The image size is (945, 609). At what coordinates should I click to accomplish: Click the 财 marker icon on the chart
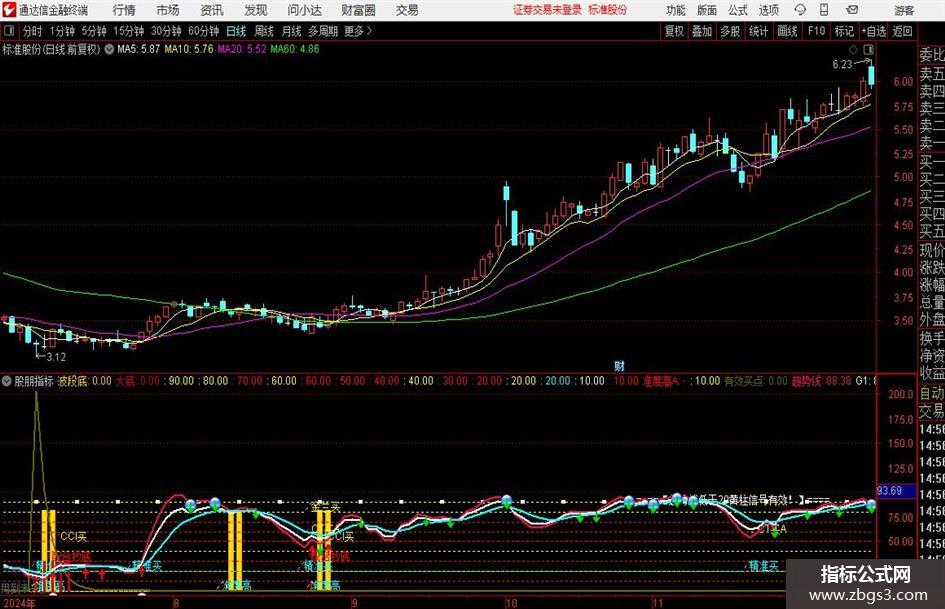[619, 365]
